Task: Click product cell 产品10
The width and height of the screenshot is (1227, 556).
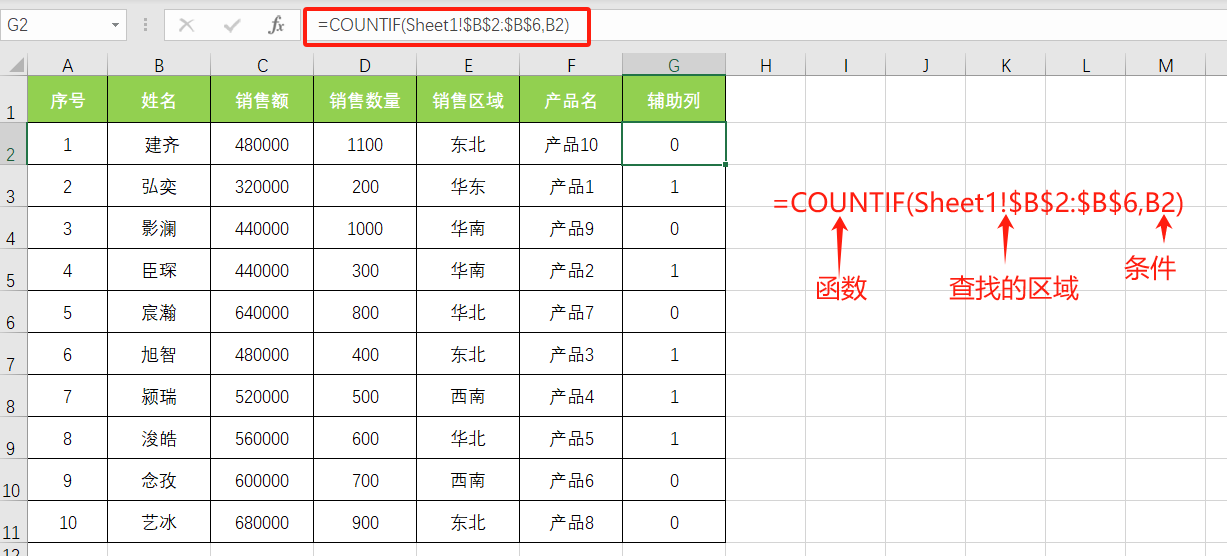Action: 571,144
